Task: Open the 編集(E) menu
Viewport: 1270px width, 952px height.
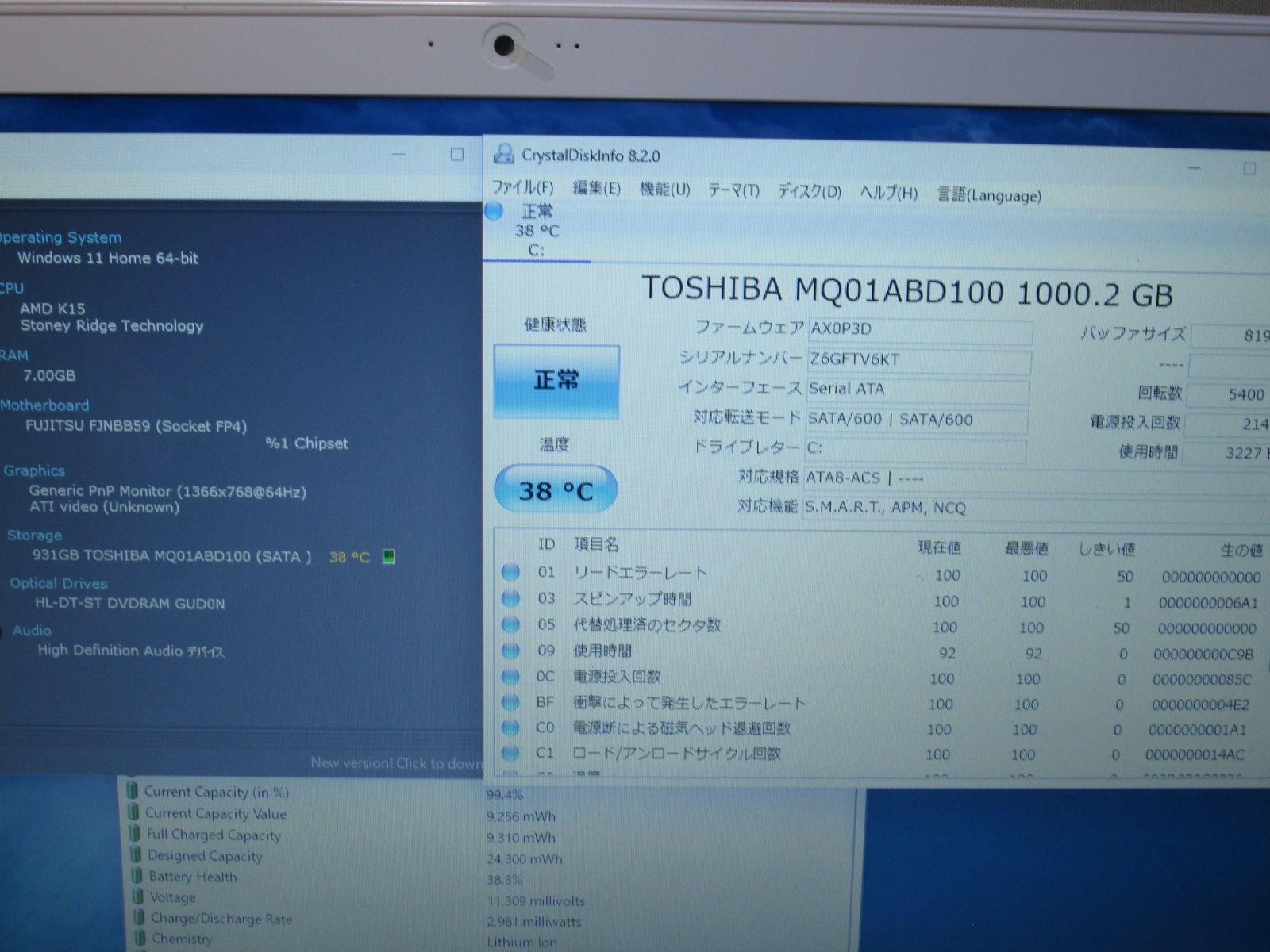Action: pos(596,188)
